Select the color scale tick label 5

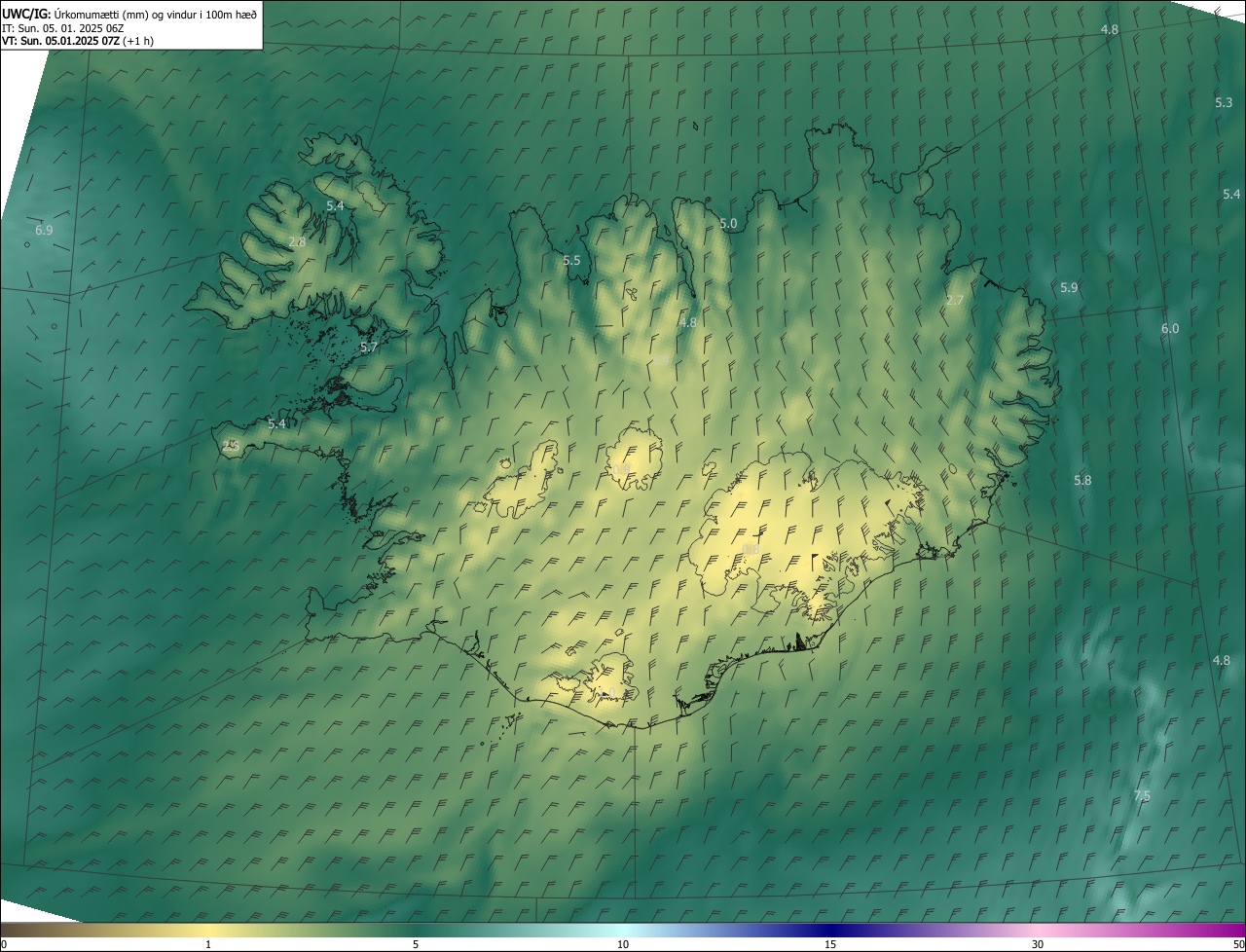coord(416,945)
